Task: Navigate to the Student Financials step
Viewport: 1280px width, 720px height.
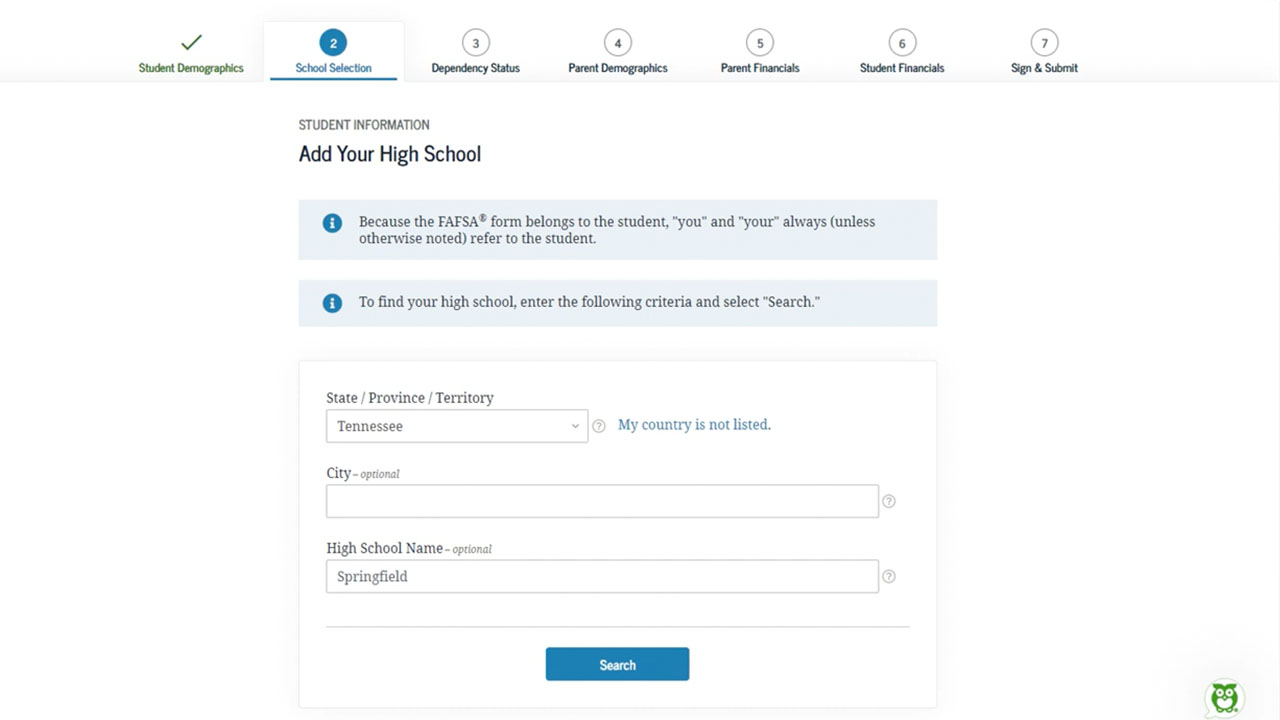Action: [x=901, y=50]
